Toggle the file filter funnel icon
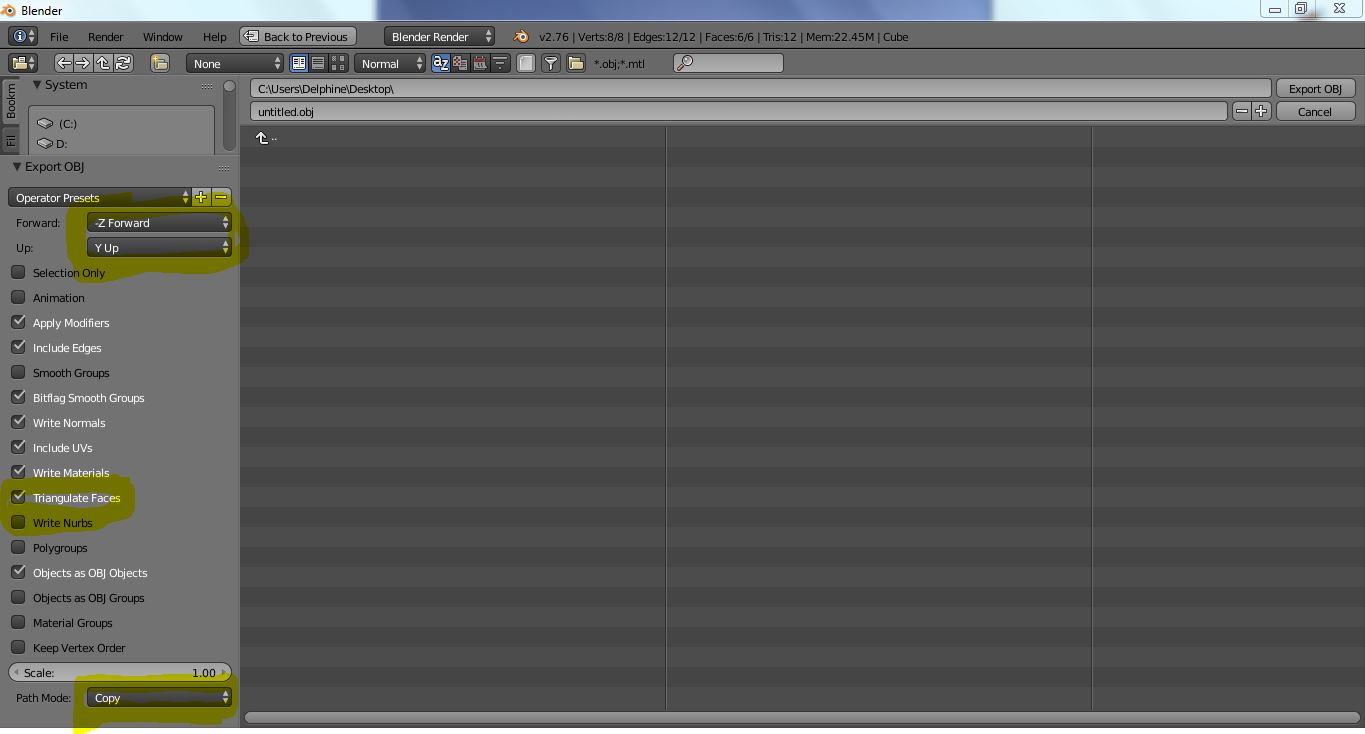Image resolution: width=1365 pixels, height=734 pixels. (550, 63)
